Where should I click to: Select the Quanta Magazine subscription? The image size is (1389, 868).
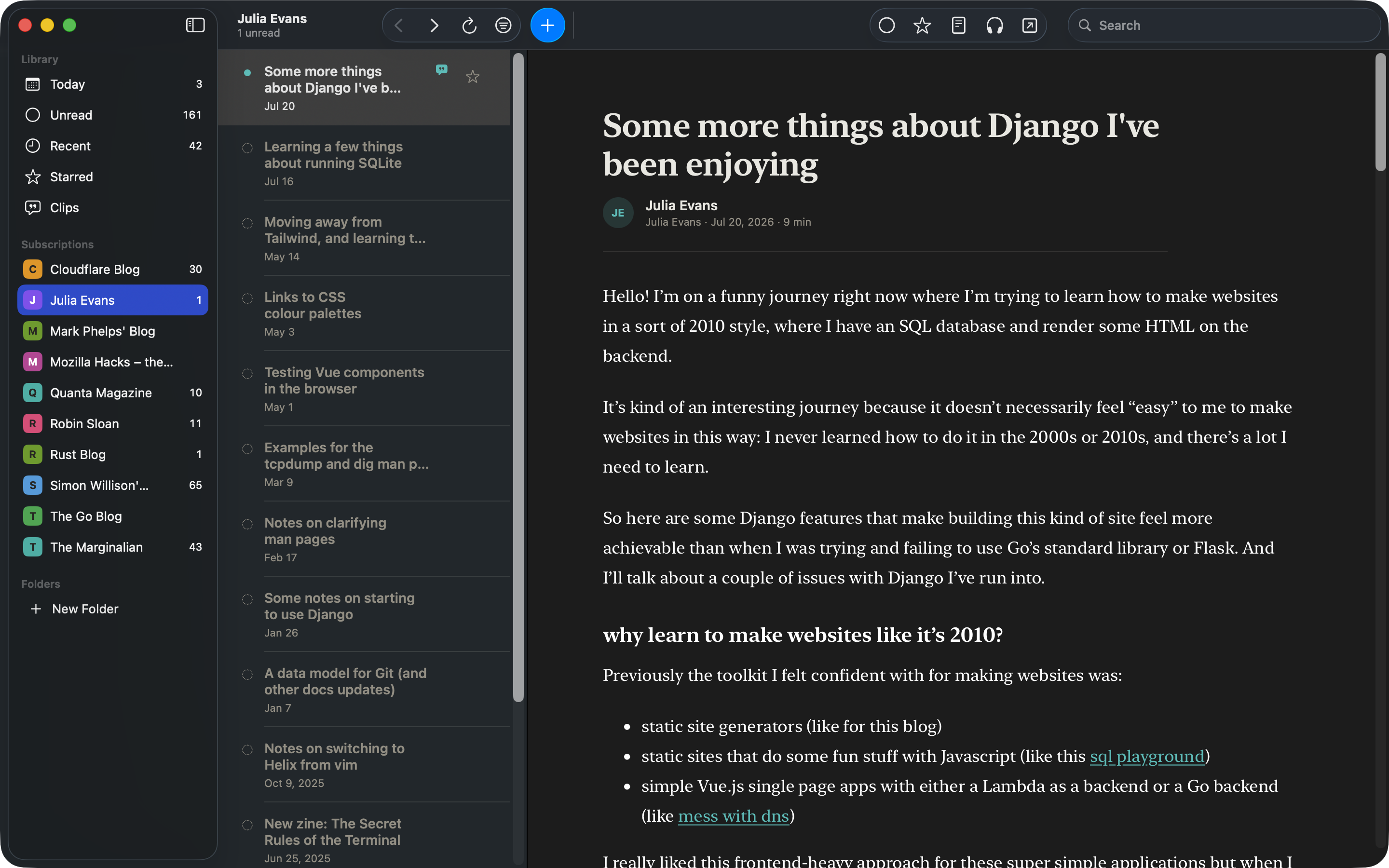coord(113,393)
